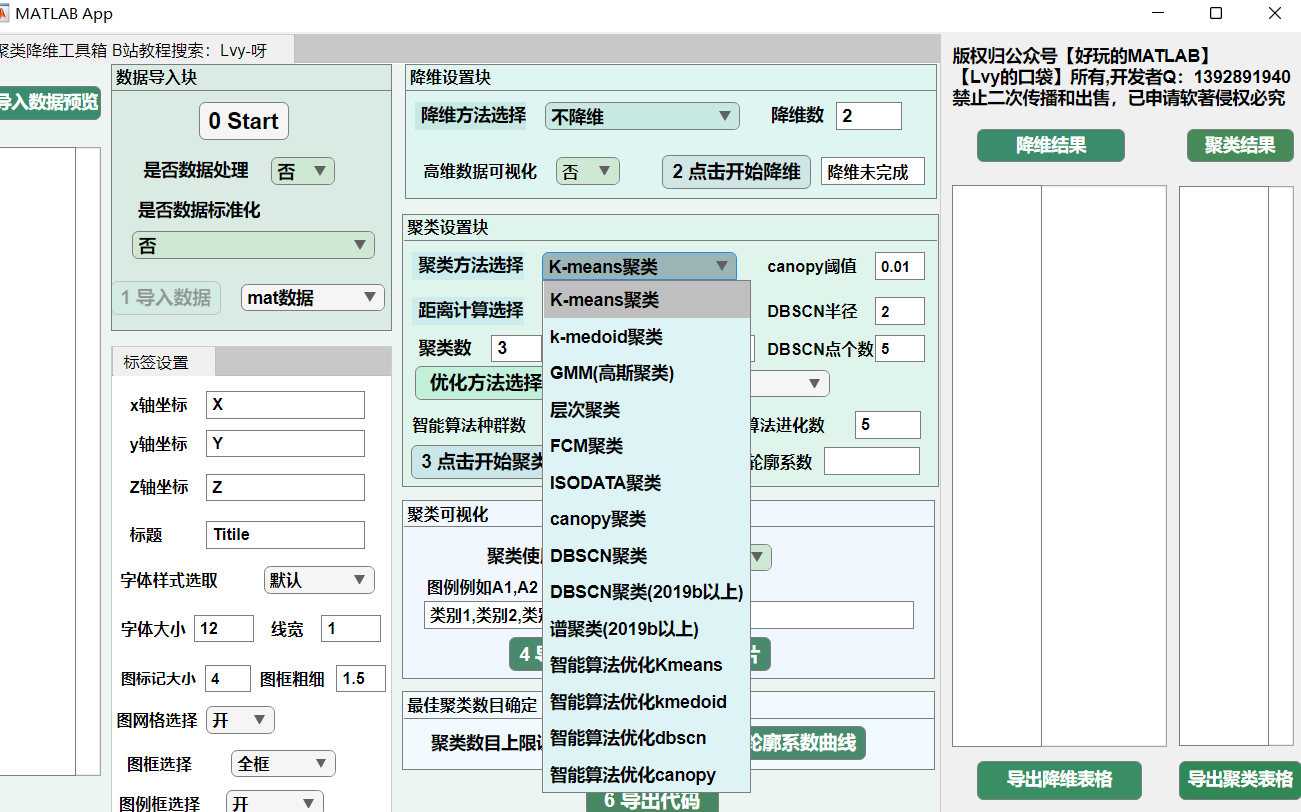This screenshot has height=812, width=1301.
Task: Toggle the 图网格选择 dropdown set to 开
Action: [x=240, y=720]
